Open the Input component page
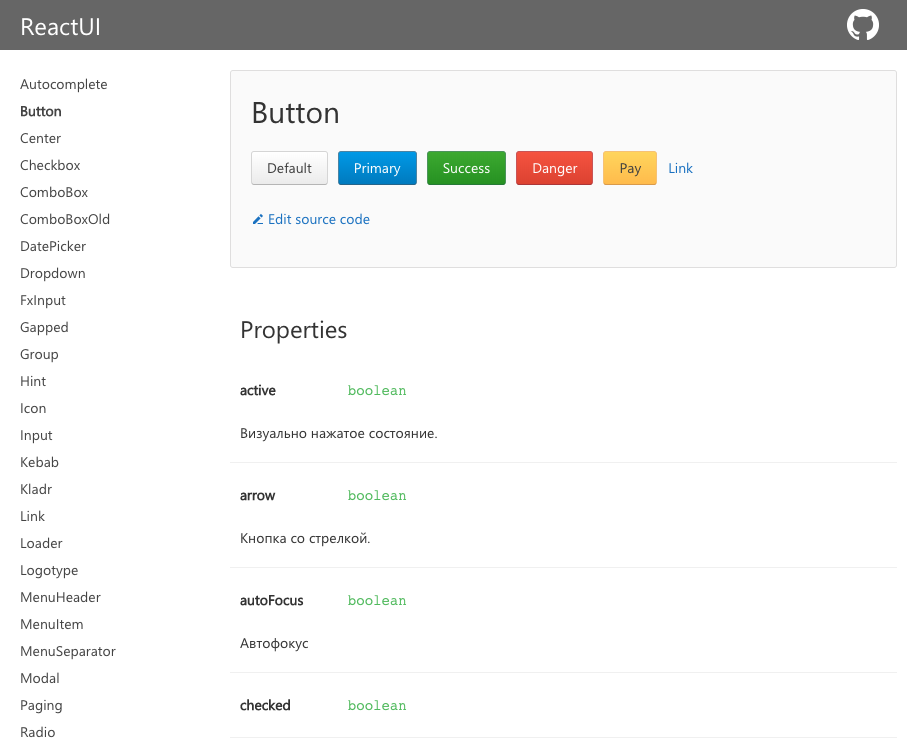This screenshot has height=739, width=907. [x=36, y=435]
